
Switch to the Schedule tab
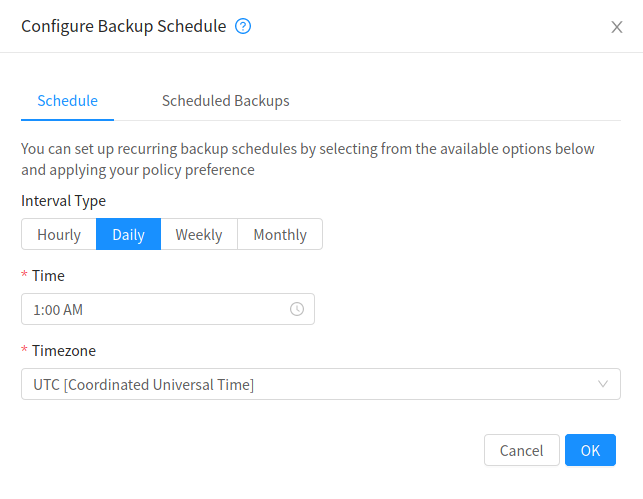tap(67, 101)
